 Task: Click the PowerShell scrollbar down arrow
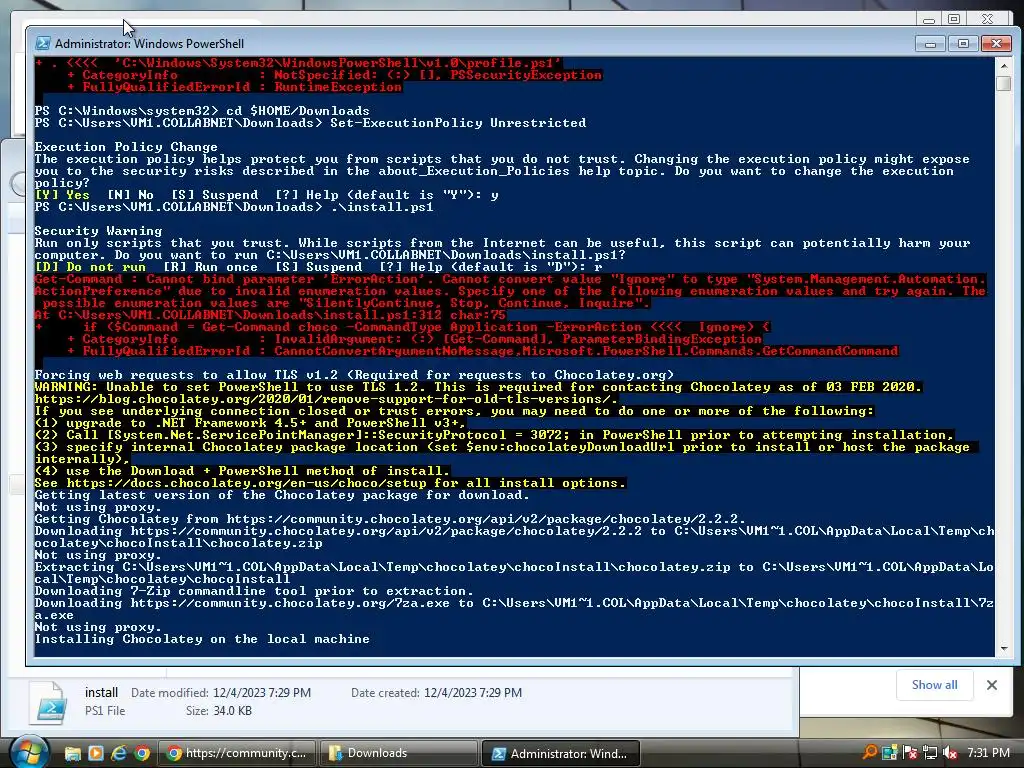pyautogui.click(x=1004, y=648)
